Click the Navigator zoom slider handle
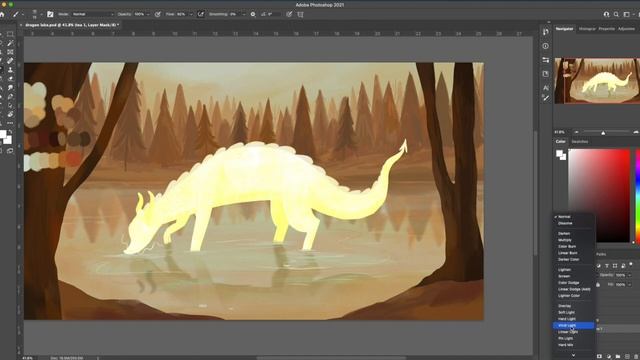The image size is (640, 360). (x=603, y=133)
